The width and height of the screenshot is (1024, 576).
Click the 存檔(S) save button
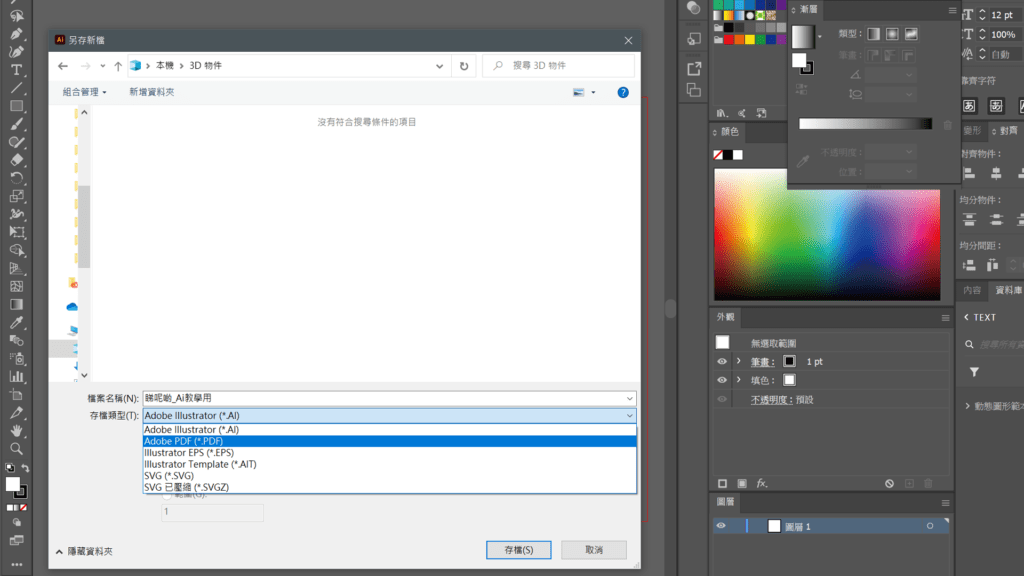pyautogui.click(x=518, y=550)
